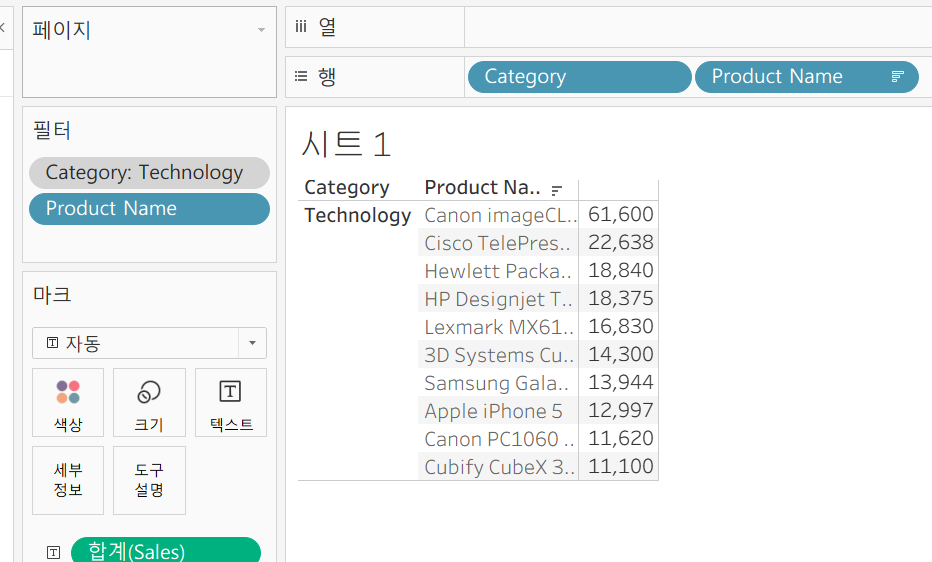Click the 행 (rows) shelf icon

tap(301, 76)
